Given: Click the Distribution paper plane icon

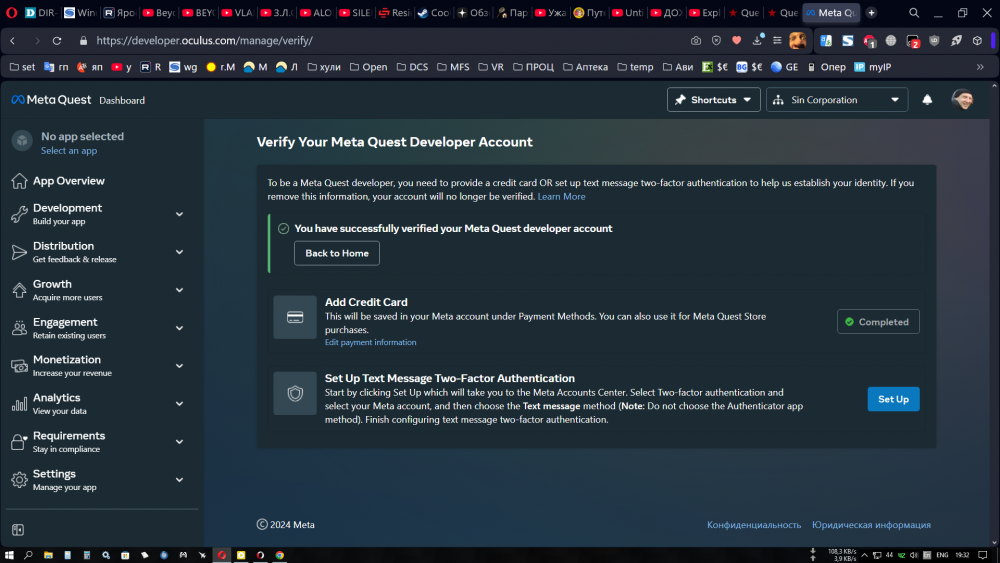Looking at the screenshot, I should point(19,252).
